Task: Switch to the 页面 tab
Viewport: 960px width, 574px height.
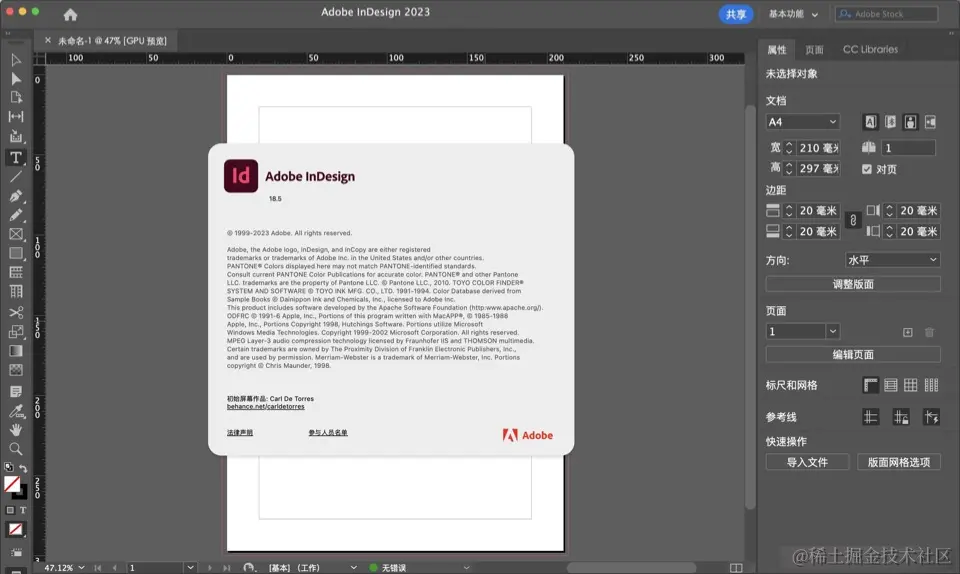Action: coord(814,50)
